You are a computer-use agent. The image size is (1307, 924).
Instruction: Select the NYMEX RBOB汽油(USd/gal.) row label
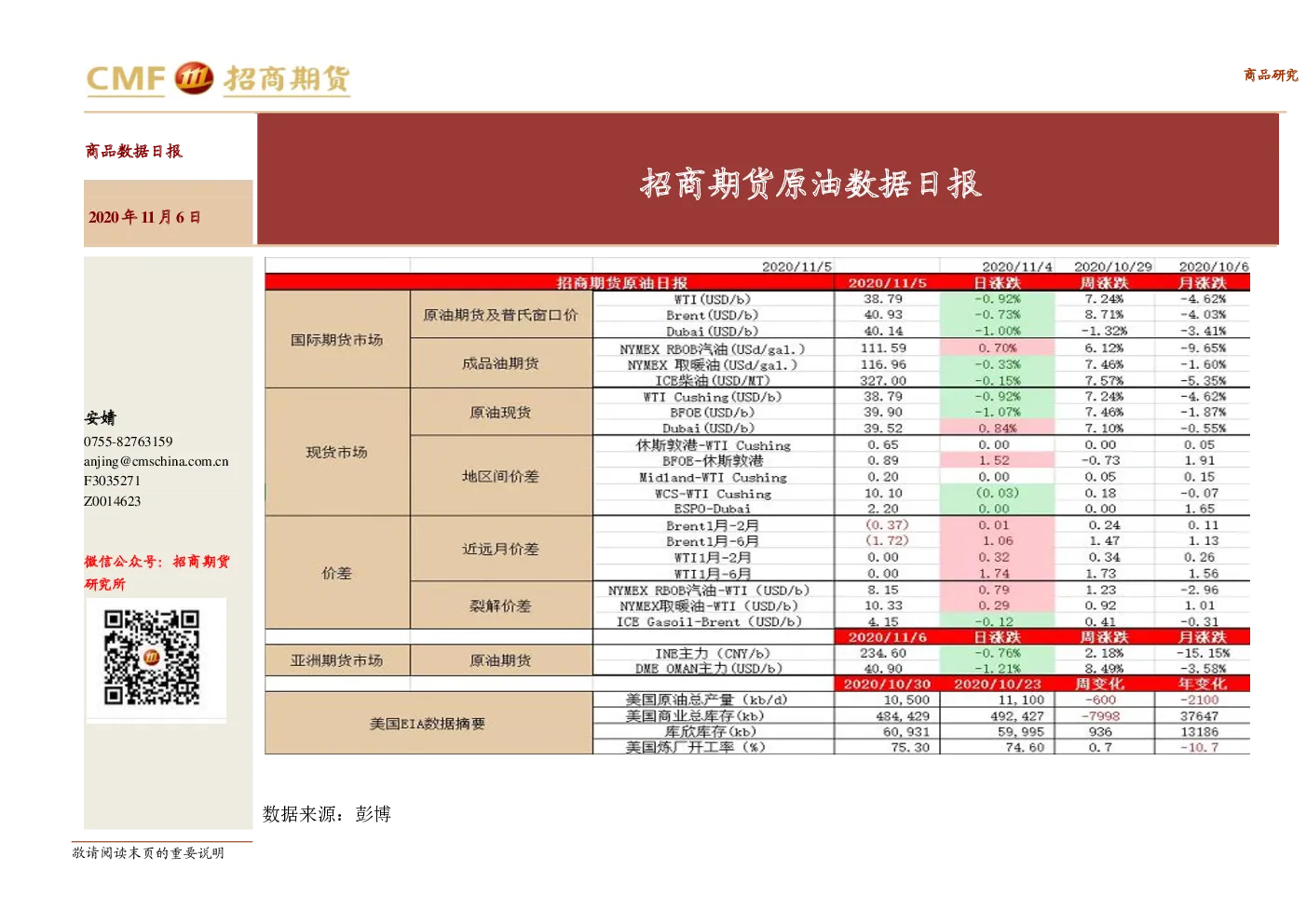click(x=713, y=348)
